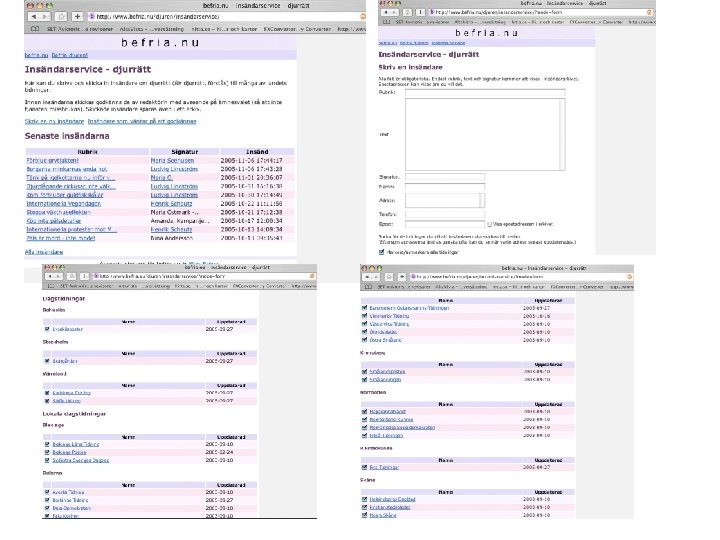The image size is (720, 540).
Task: Toggle 'Markera/avmarkera alla tidningar' checkbox
Action: [382, 252]
